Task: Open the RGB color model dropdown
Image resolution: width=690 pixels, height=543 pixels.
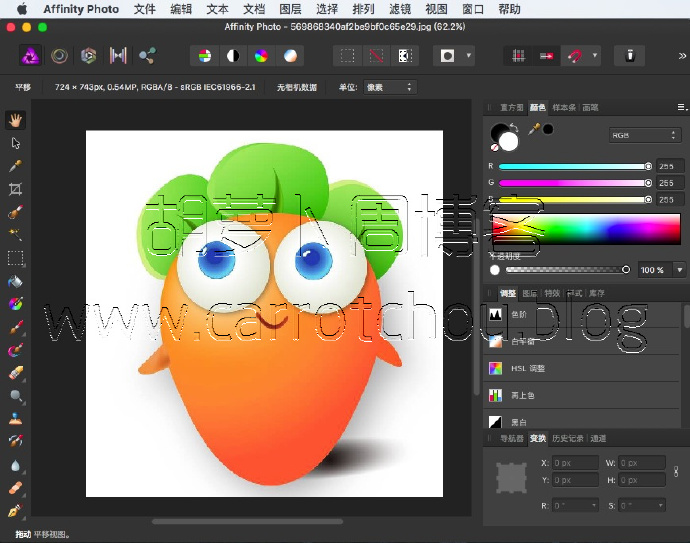Action: click(645, 135)
